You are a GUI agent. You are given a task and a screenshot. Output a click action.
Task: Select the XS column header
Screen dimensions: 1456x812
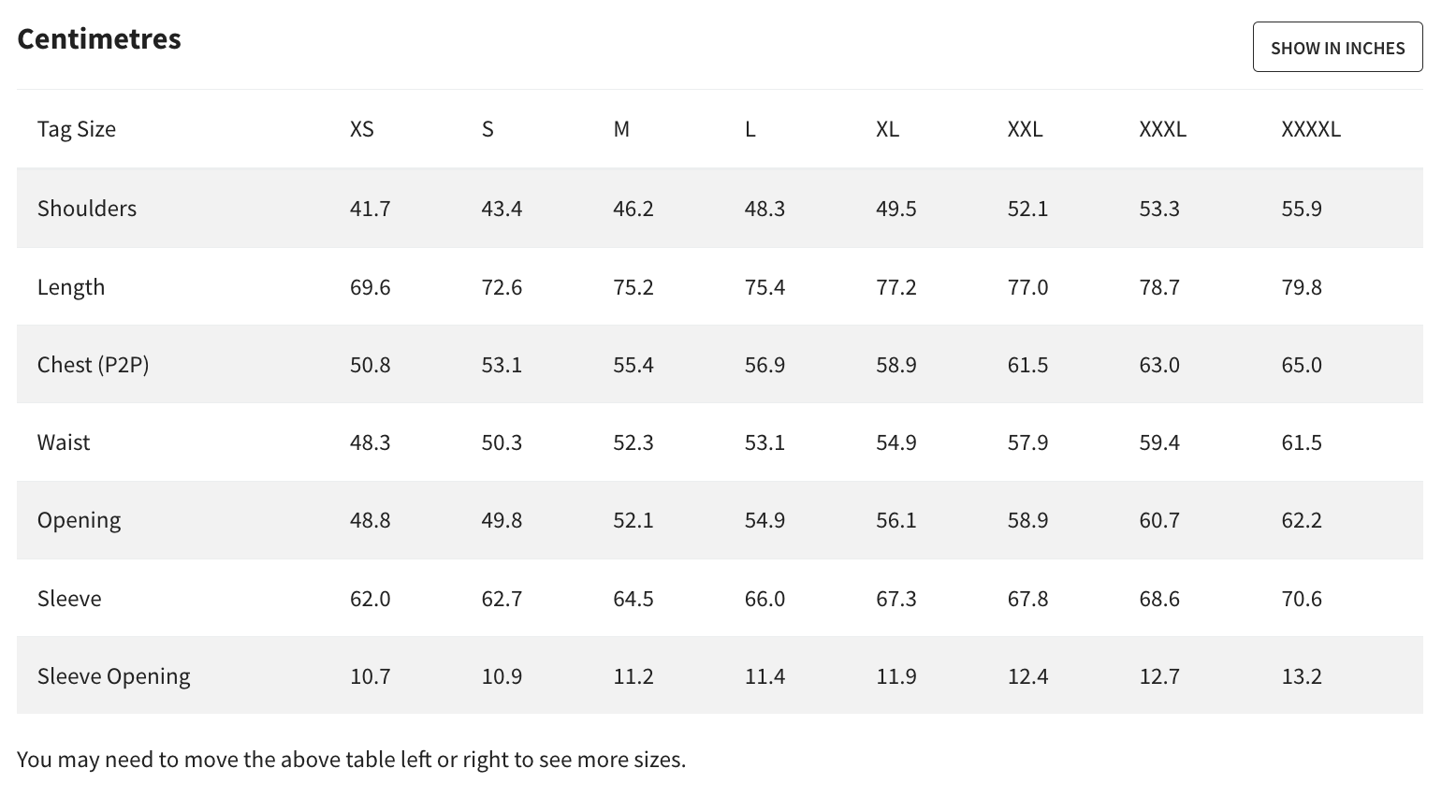(361, 129)
